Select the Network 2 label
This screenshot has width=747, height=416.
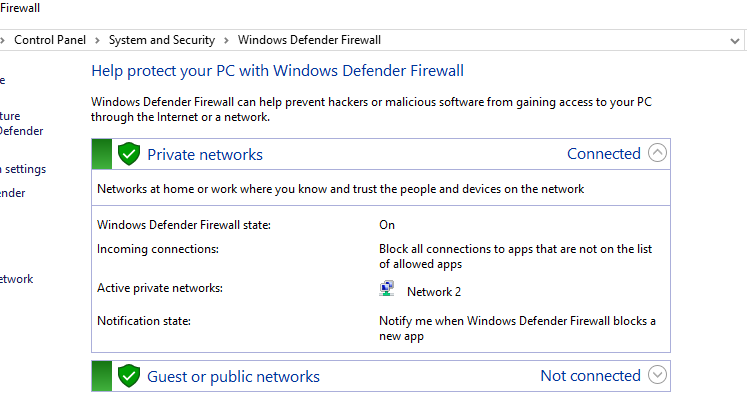click(434, 292)
